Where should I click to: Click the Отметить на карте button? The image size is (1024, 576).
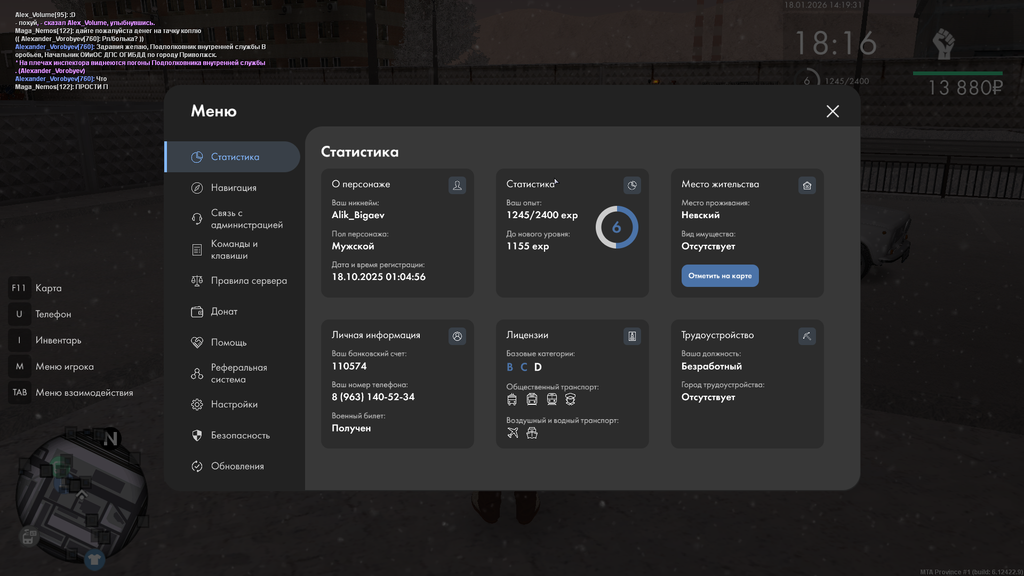coord(720,276)
